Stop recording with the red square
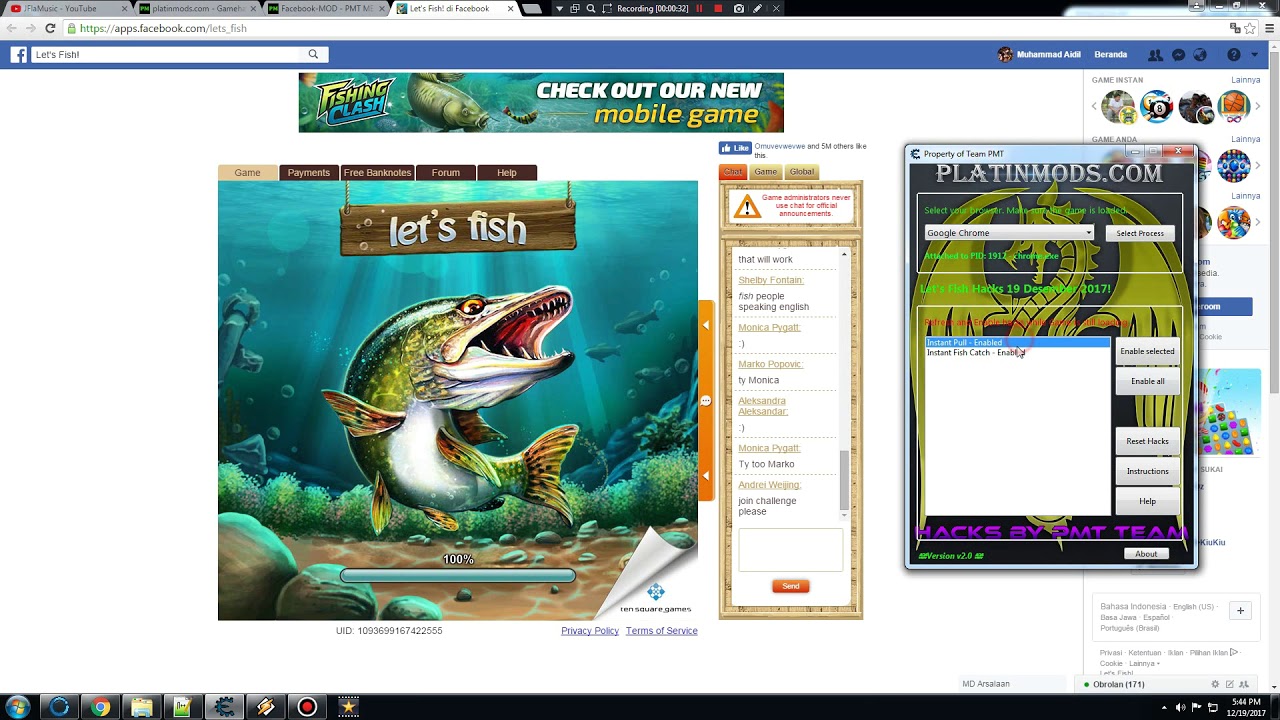1280x720 pixels. point(718,9)
